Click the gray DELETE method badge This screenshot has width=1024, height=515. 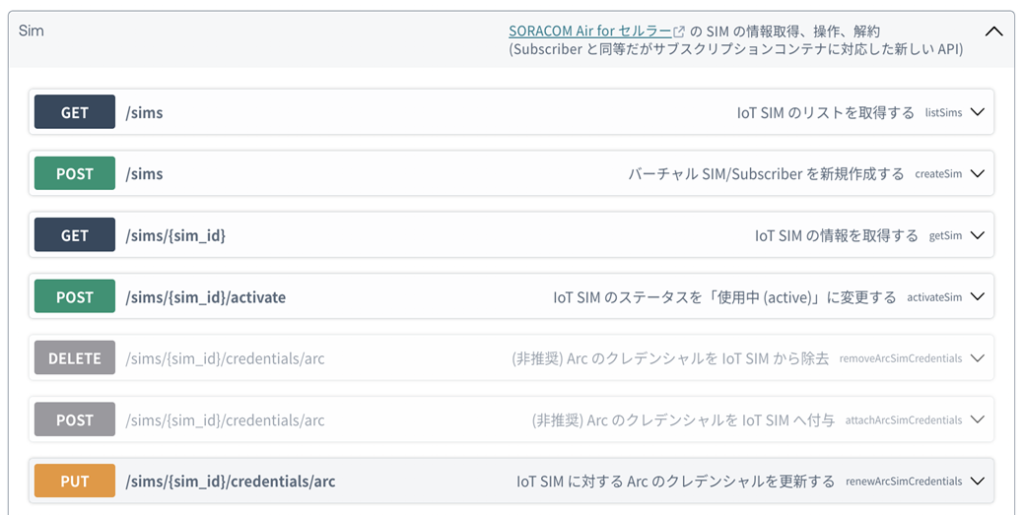(75, 358)
